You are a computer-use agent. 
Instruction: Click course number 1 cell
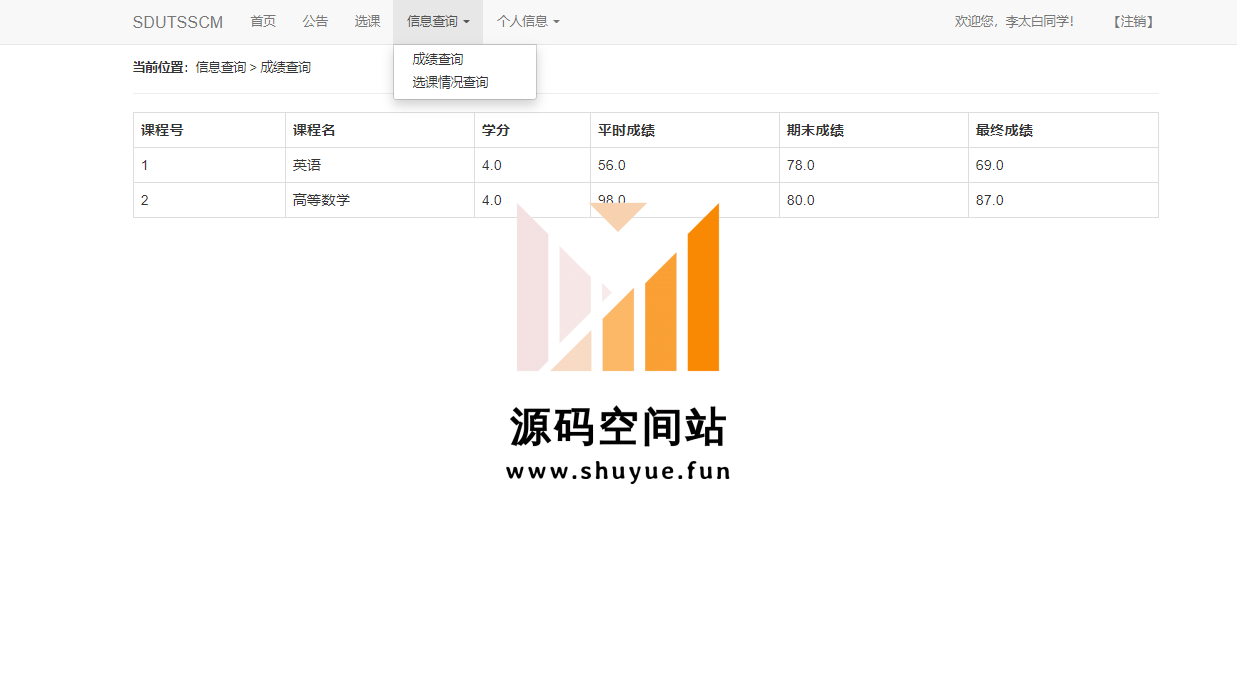coord(209,165)
